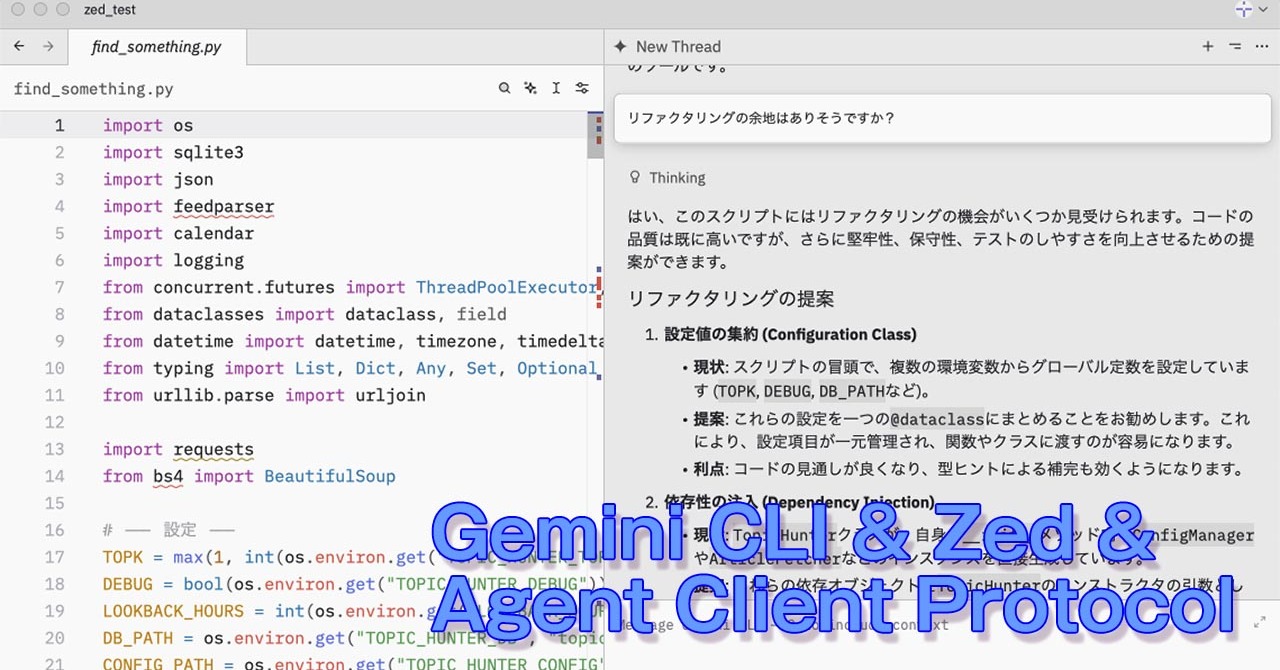
Task: Open search with the magnifier icon
Action: click(x=504, y=88)
